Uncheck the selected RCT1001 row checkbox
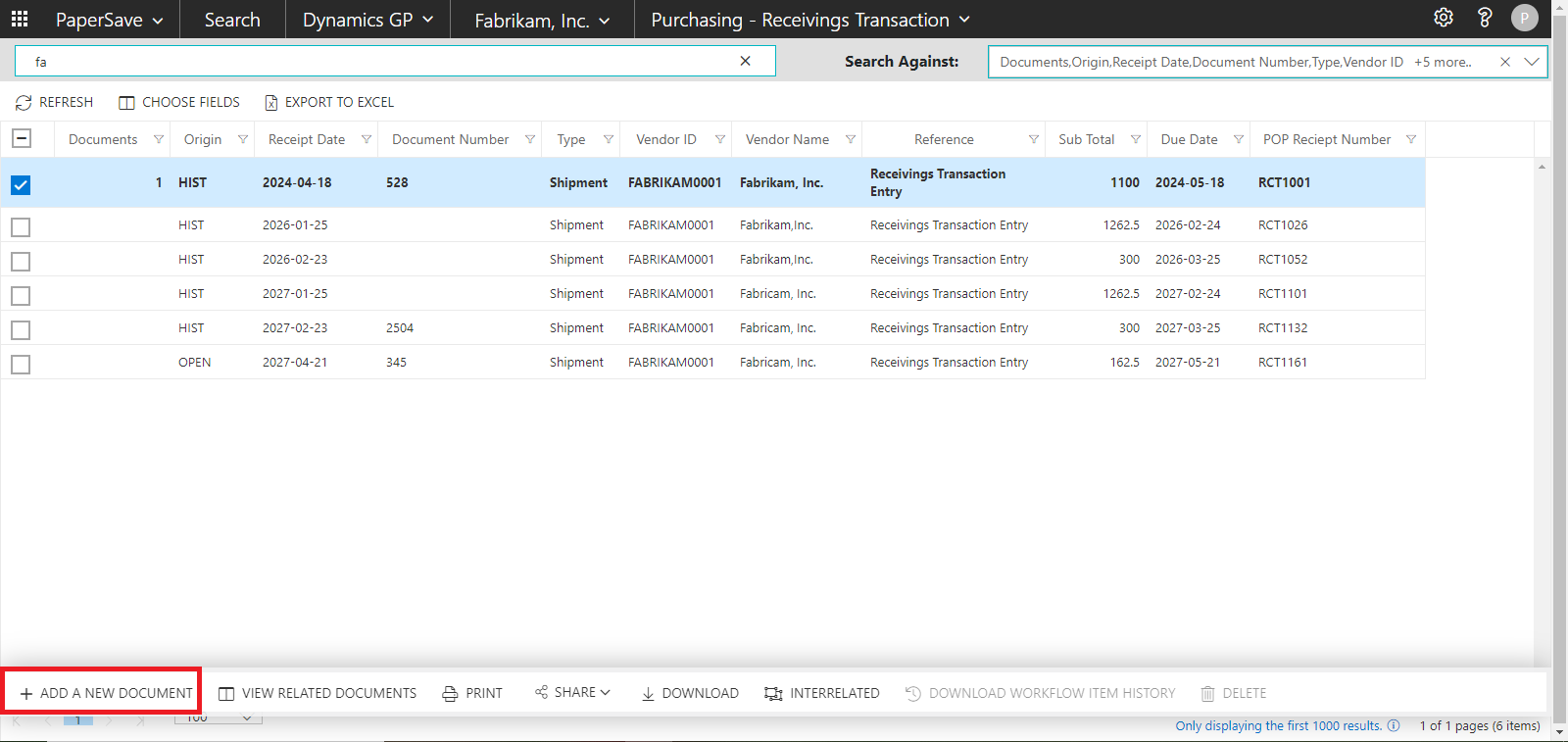 21,184
